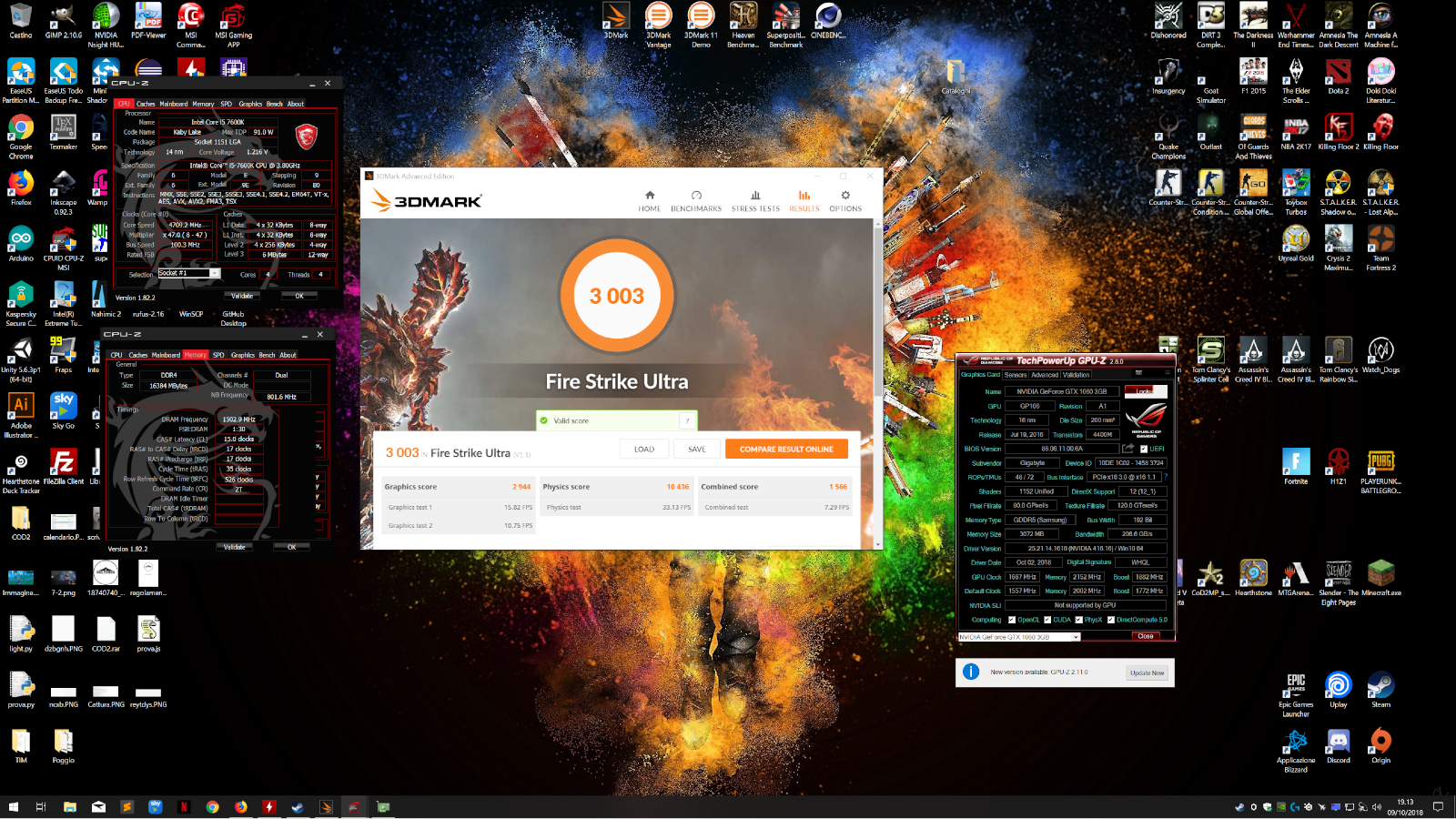Launch Uplay desktop icon
Image resolution: width=1456 pixels, height=819 pixels.
point(1338,690)
